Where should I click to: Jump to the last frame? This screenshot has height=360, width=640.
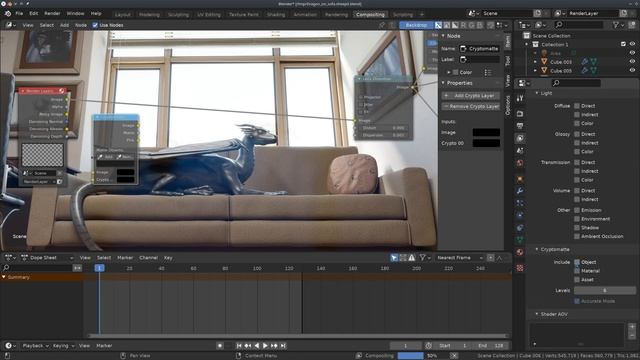[x=283, y=346]
